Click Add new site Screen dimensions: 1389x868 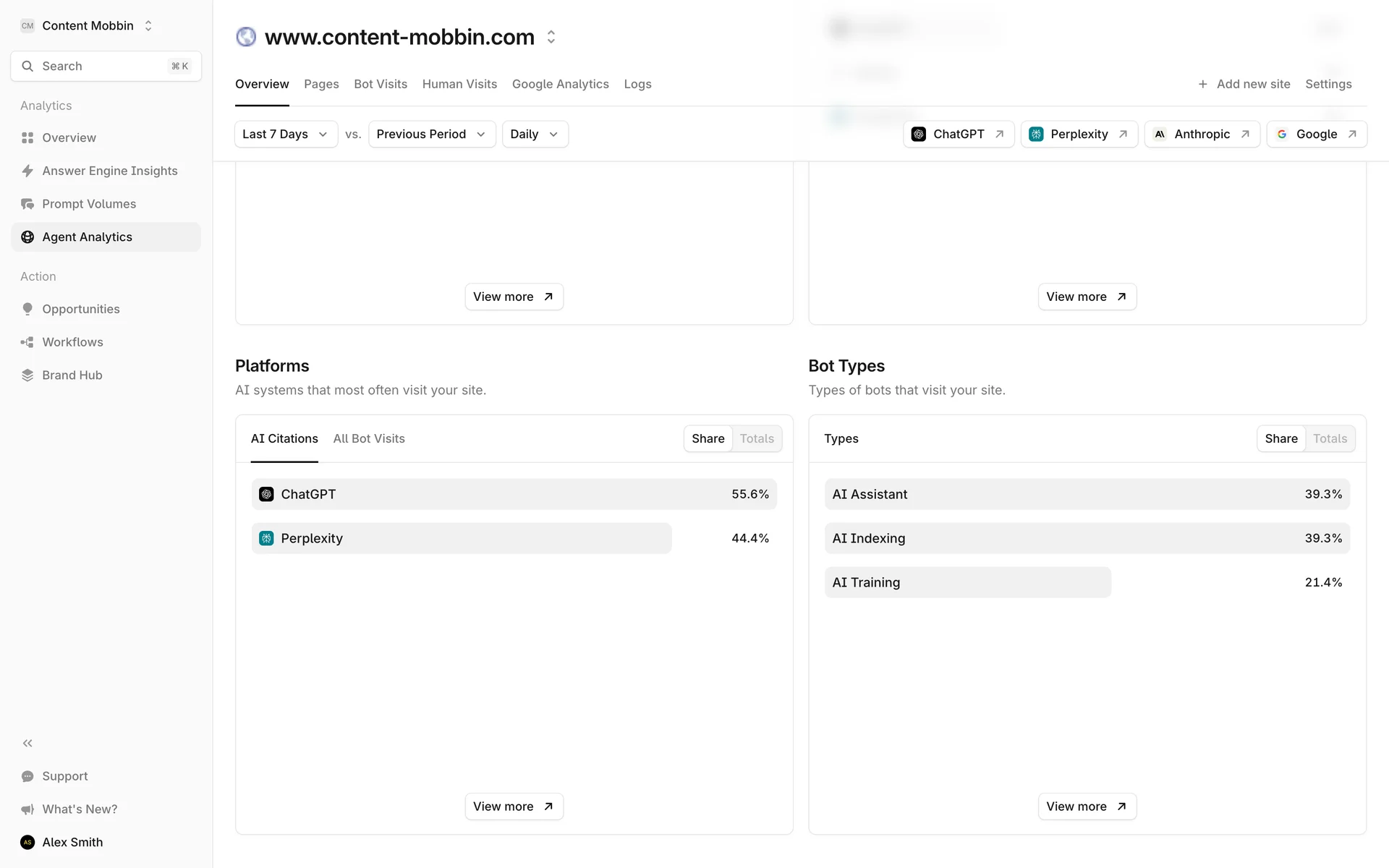point(1244,84)
